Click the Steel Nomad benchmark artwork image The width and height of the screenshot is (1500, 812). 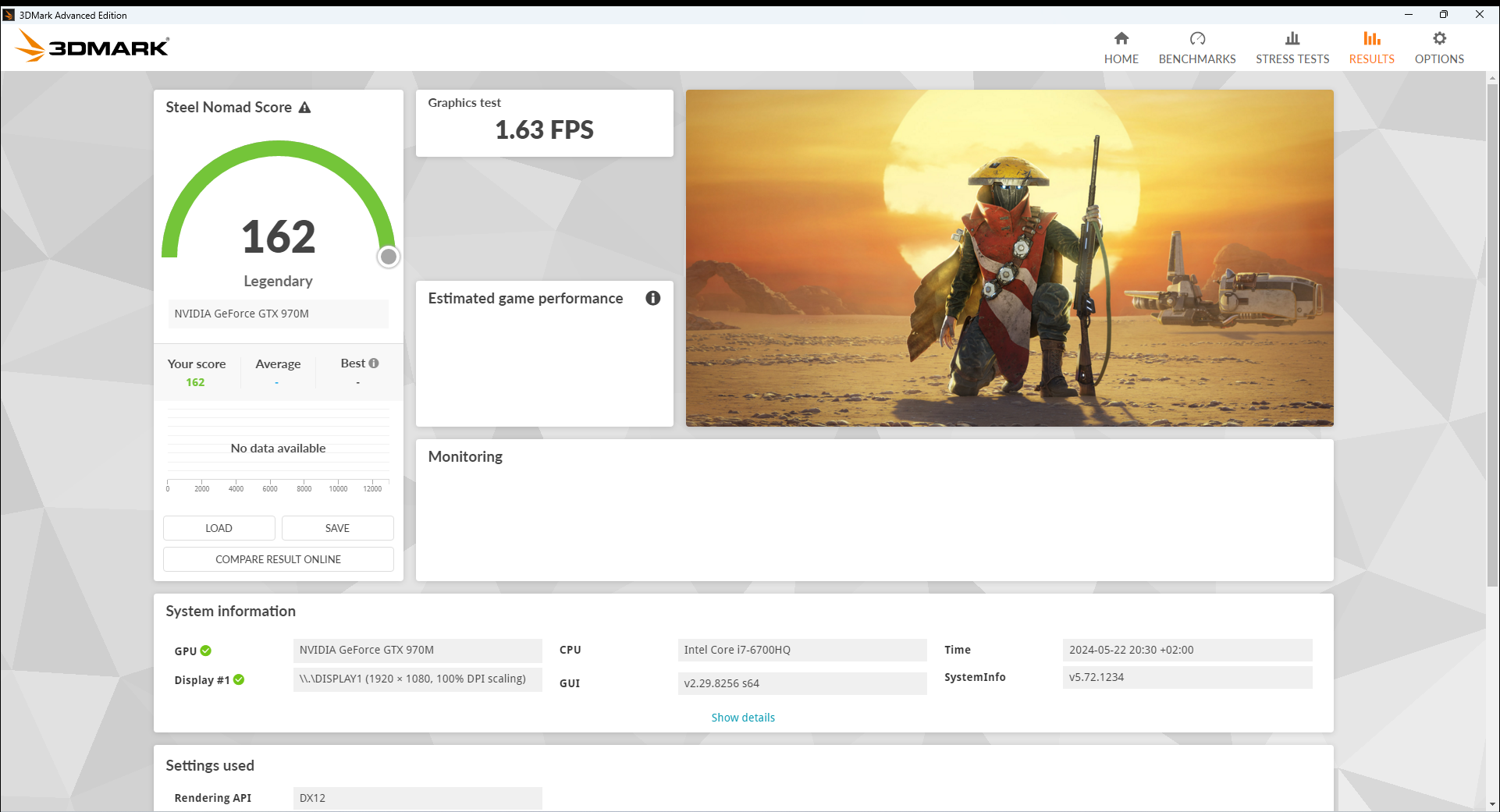1010,258
